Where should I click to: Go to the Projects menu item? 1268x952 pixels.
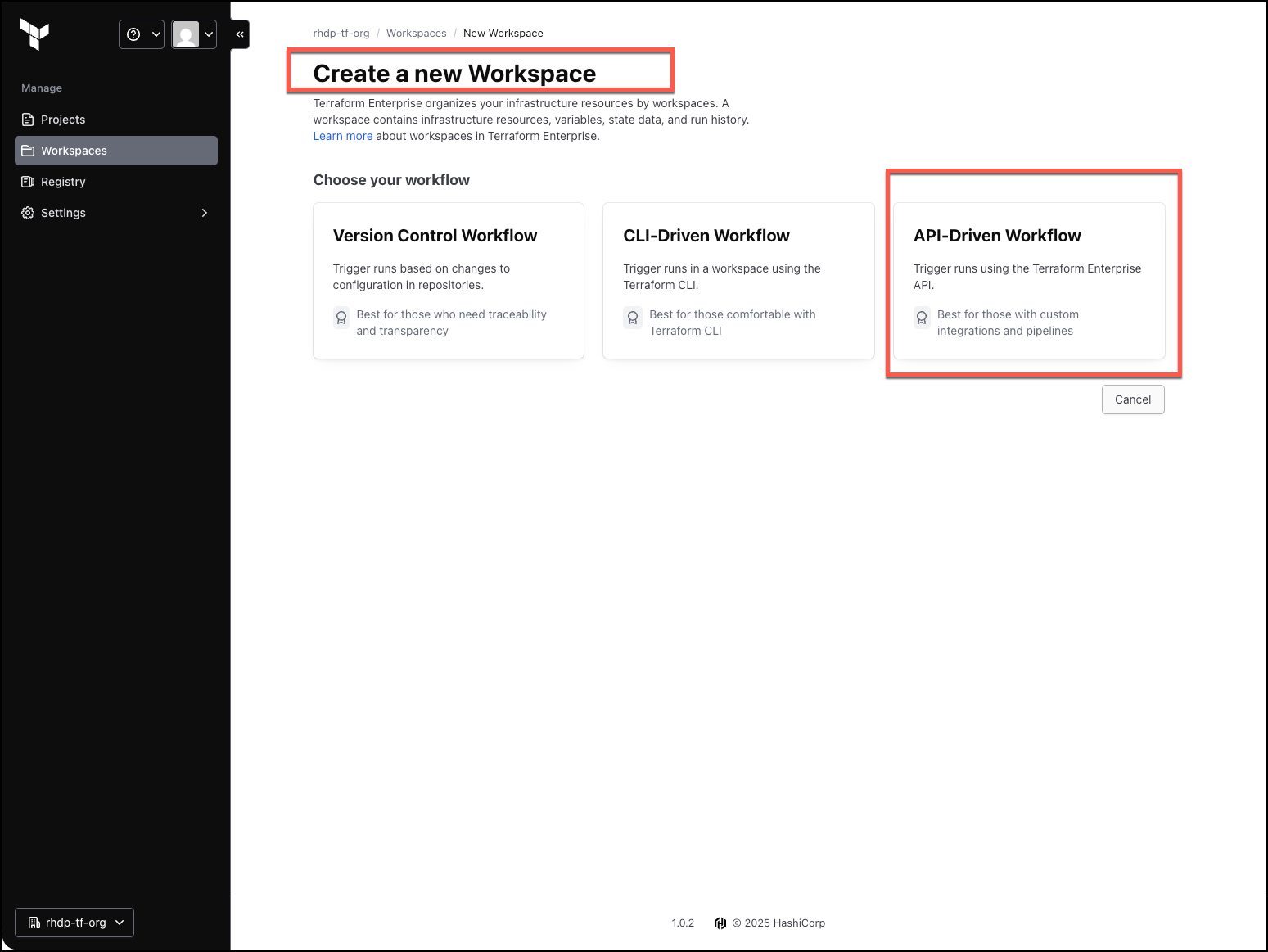116,120
